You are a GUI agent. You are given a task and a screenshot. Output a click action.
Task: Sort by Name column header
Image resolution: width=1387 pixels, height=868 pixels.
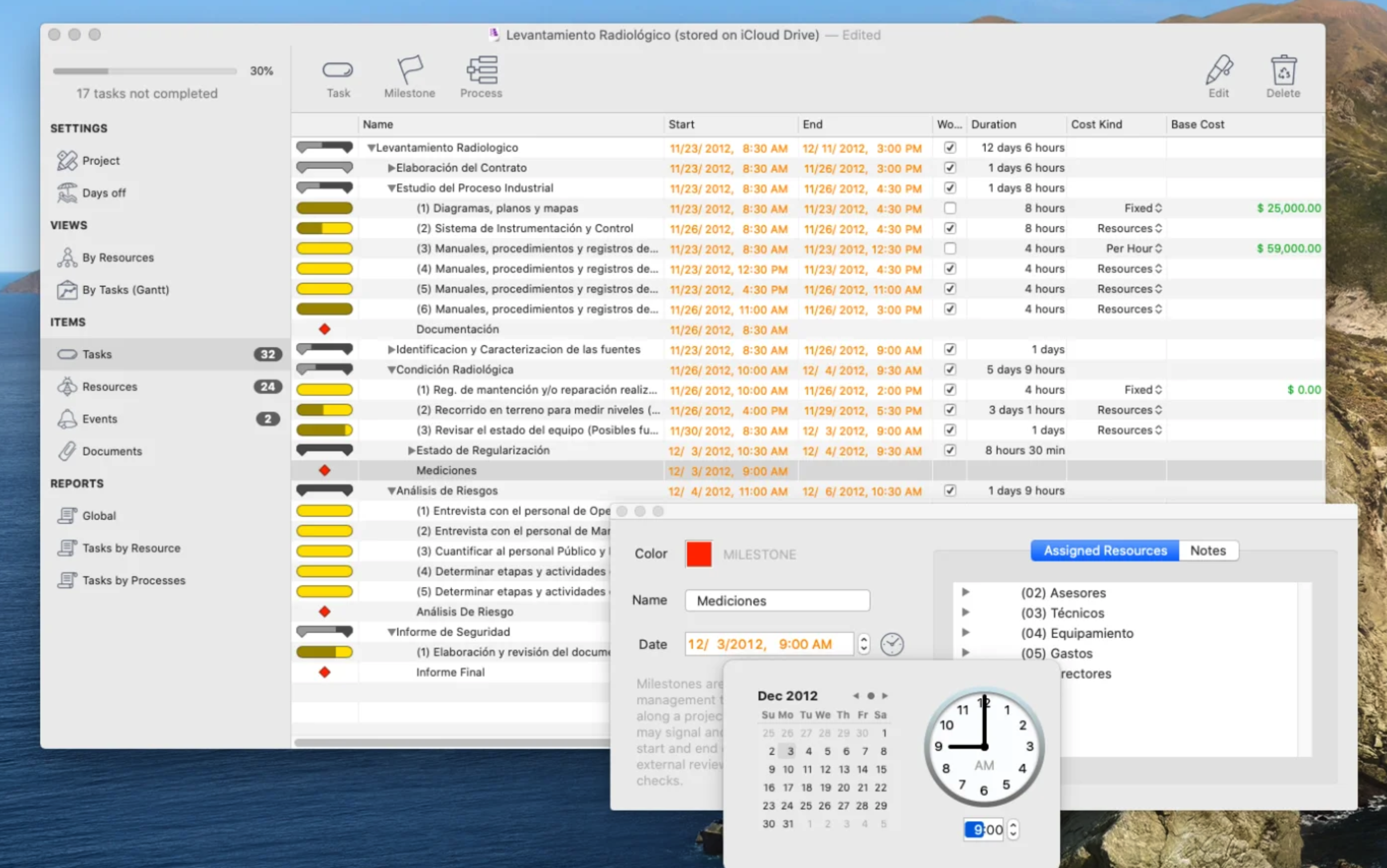pos(511,124)
